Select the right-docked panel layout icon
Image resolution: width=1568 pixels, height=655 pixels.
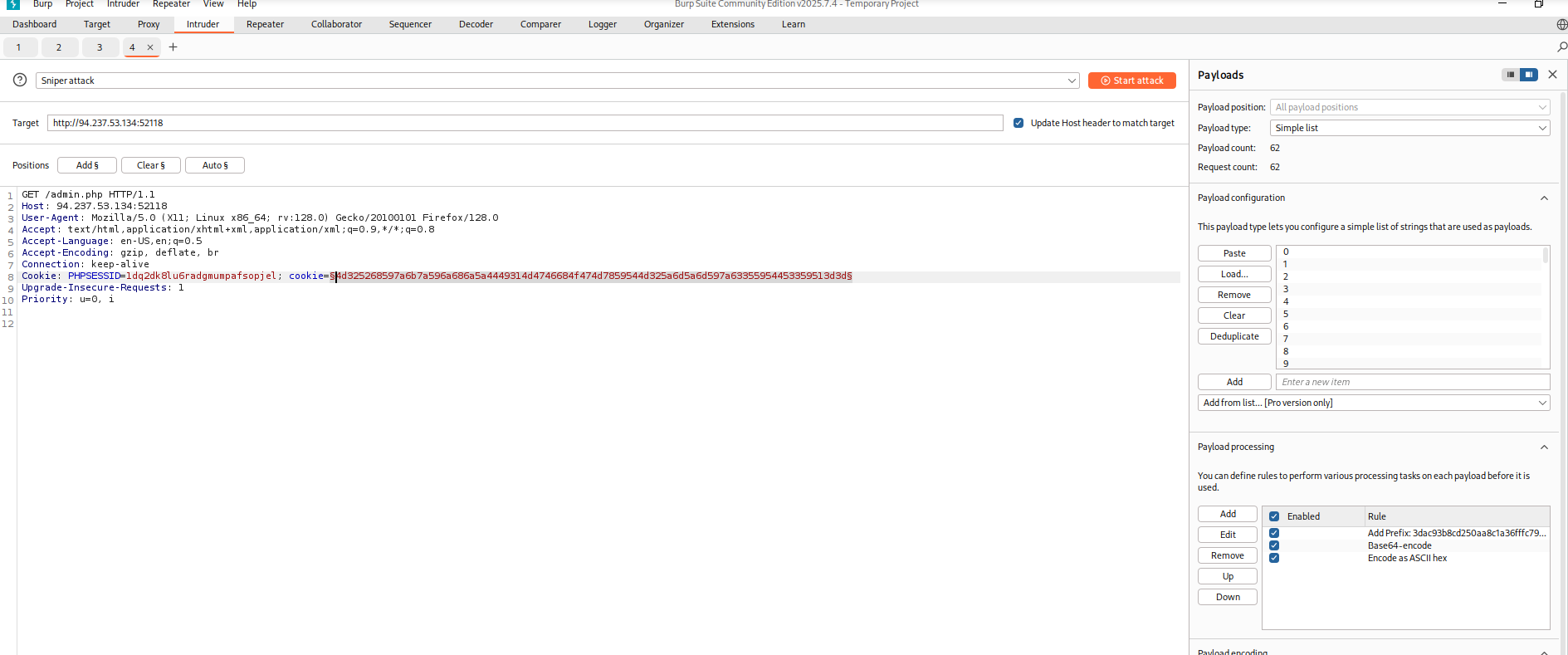pyautogui.click(x=1528, y=75)
